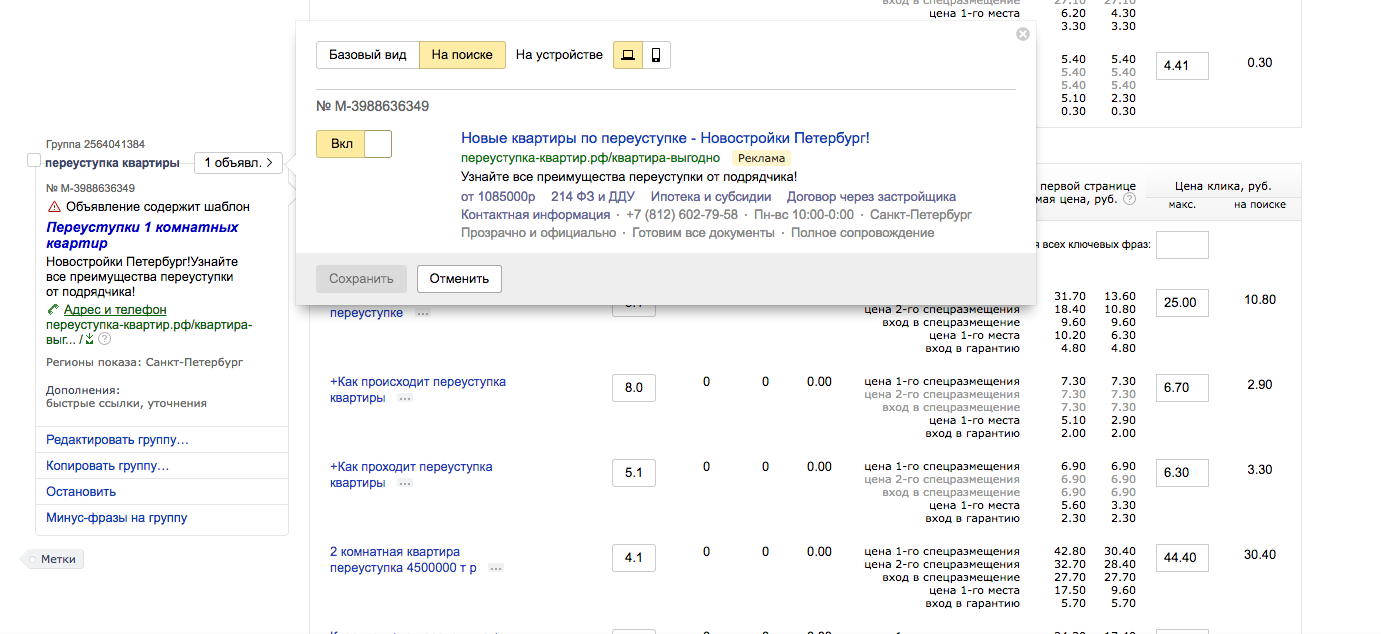
Task: Select mobile device preview icon
Action: (x=656, y=55)
